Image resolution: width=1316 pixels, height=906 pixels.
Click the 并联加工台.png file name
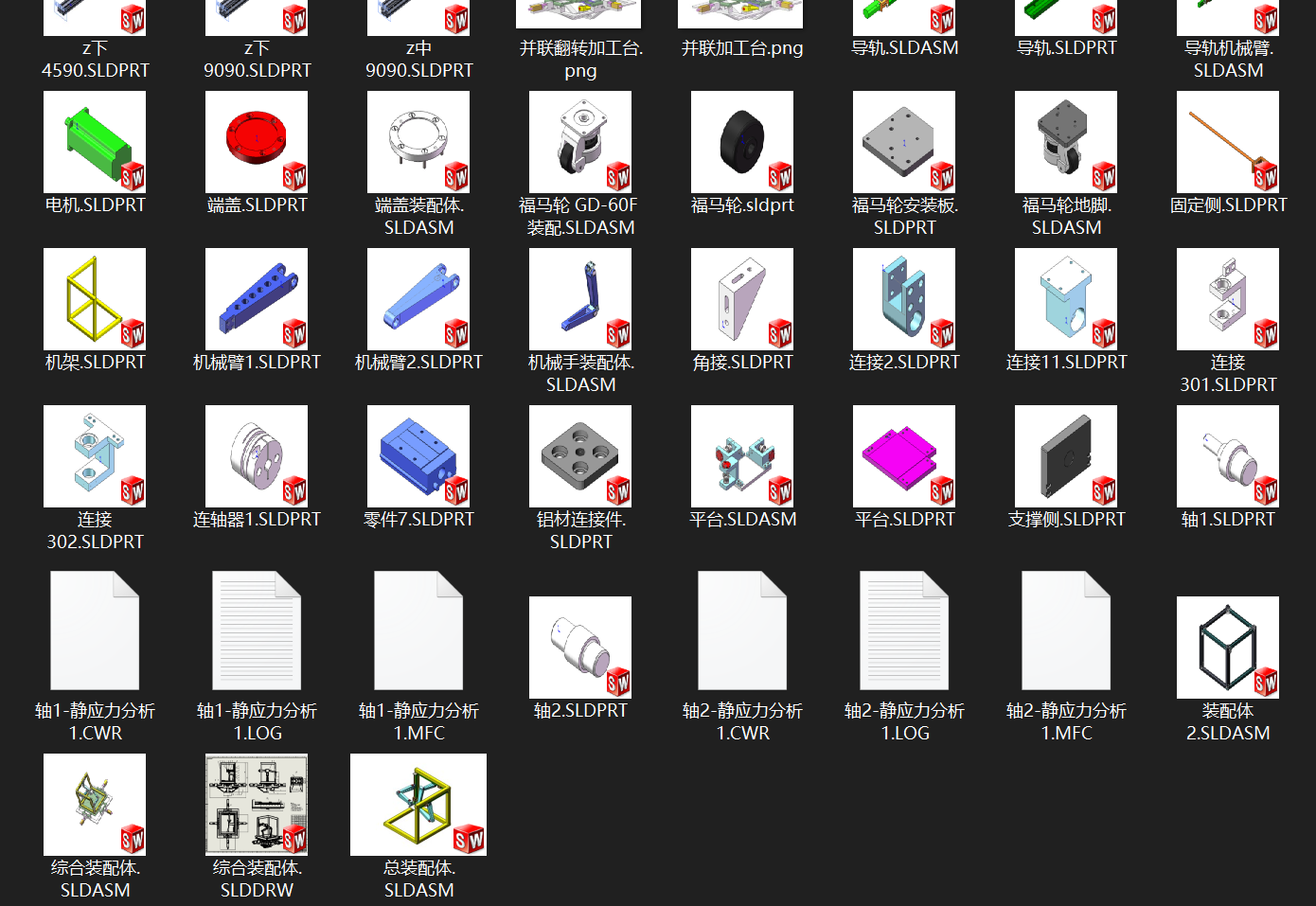742,48
